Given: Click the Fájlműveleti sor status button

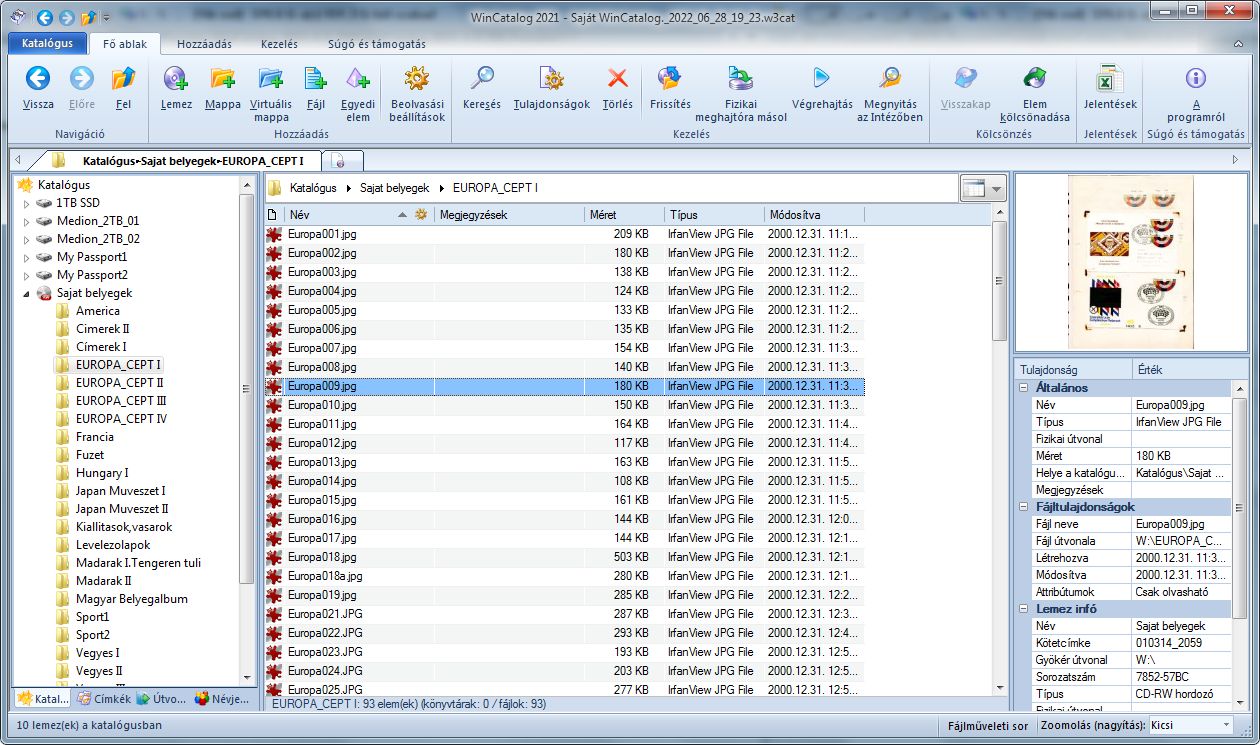Looking at the screenshot, I should point(988,725).
